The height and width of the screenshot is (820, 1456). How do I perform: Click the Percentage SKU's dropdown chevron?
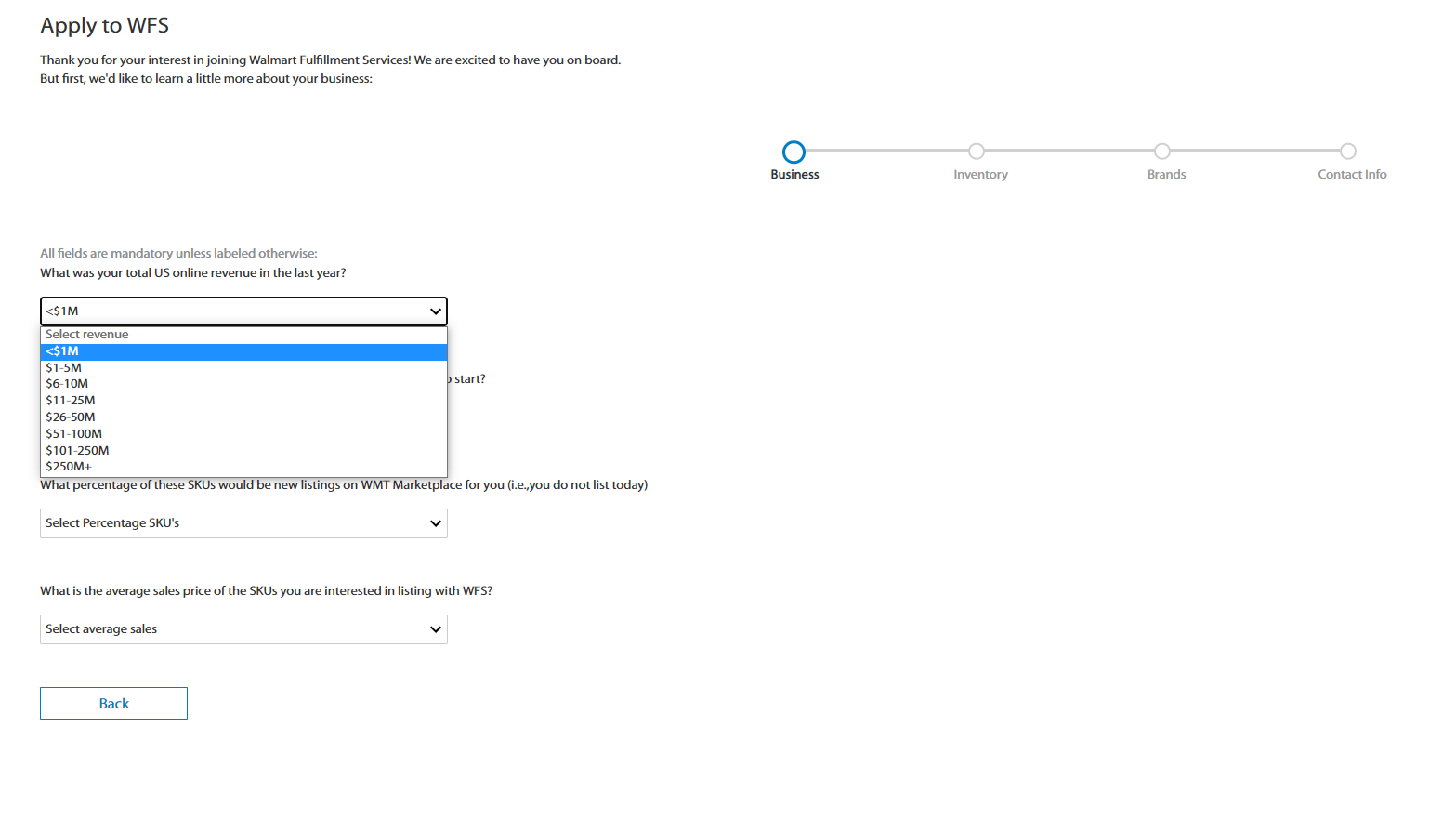coord(436,523)
